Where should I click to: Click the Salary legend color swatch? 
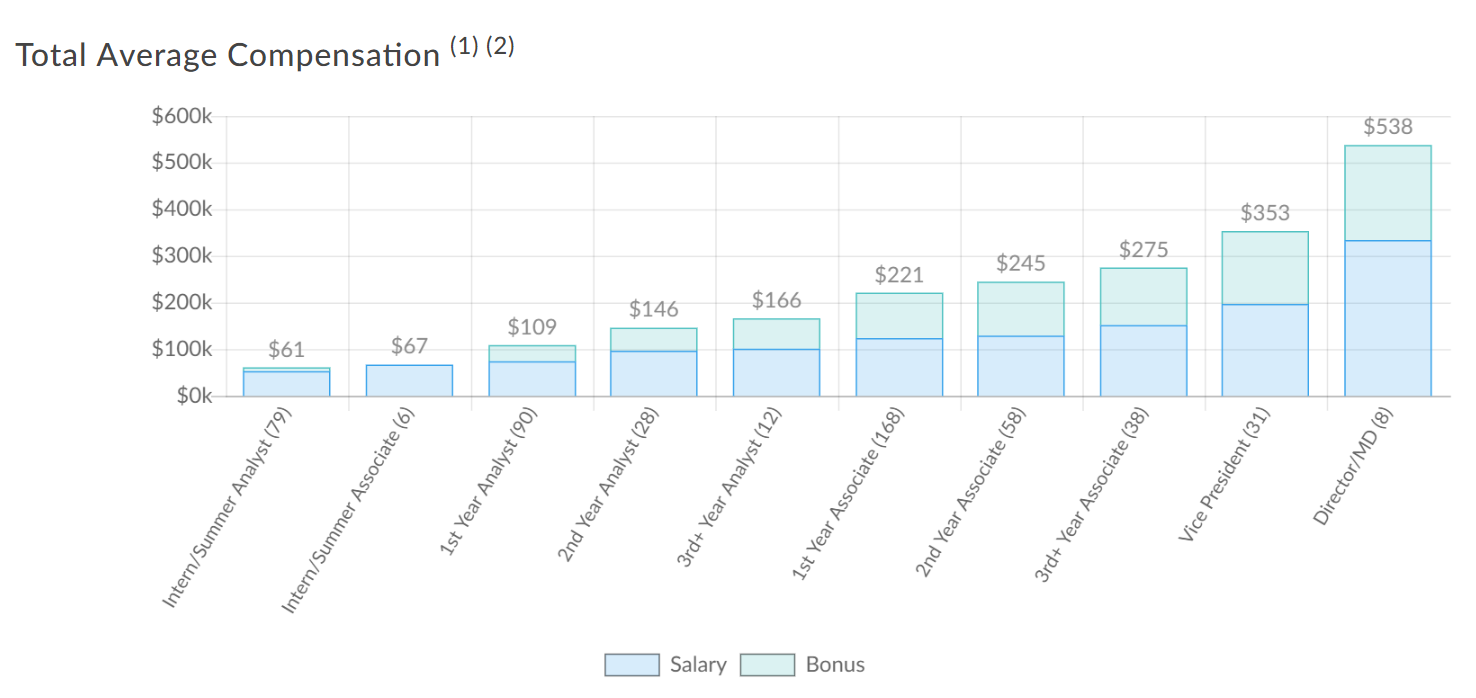click(632, 665)
